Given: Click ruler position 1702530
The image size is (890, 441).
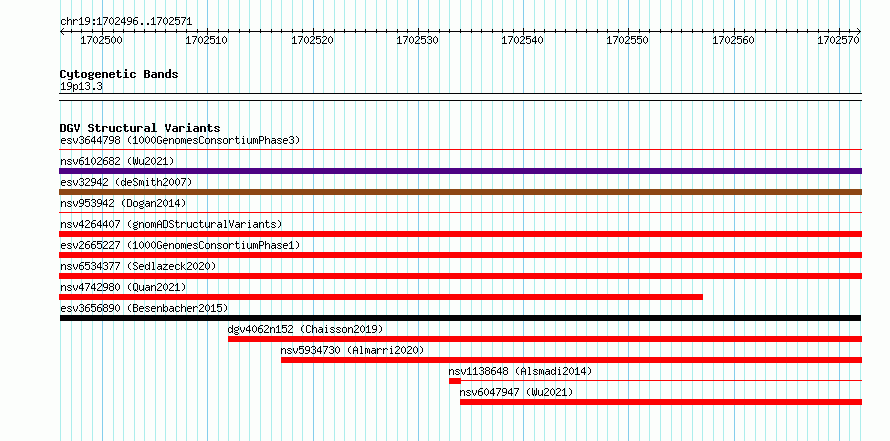Looking at the screenshot, I should coord(418,40).
